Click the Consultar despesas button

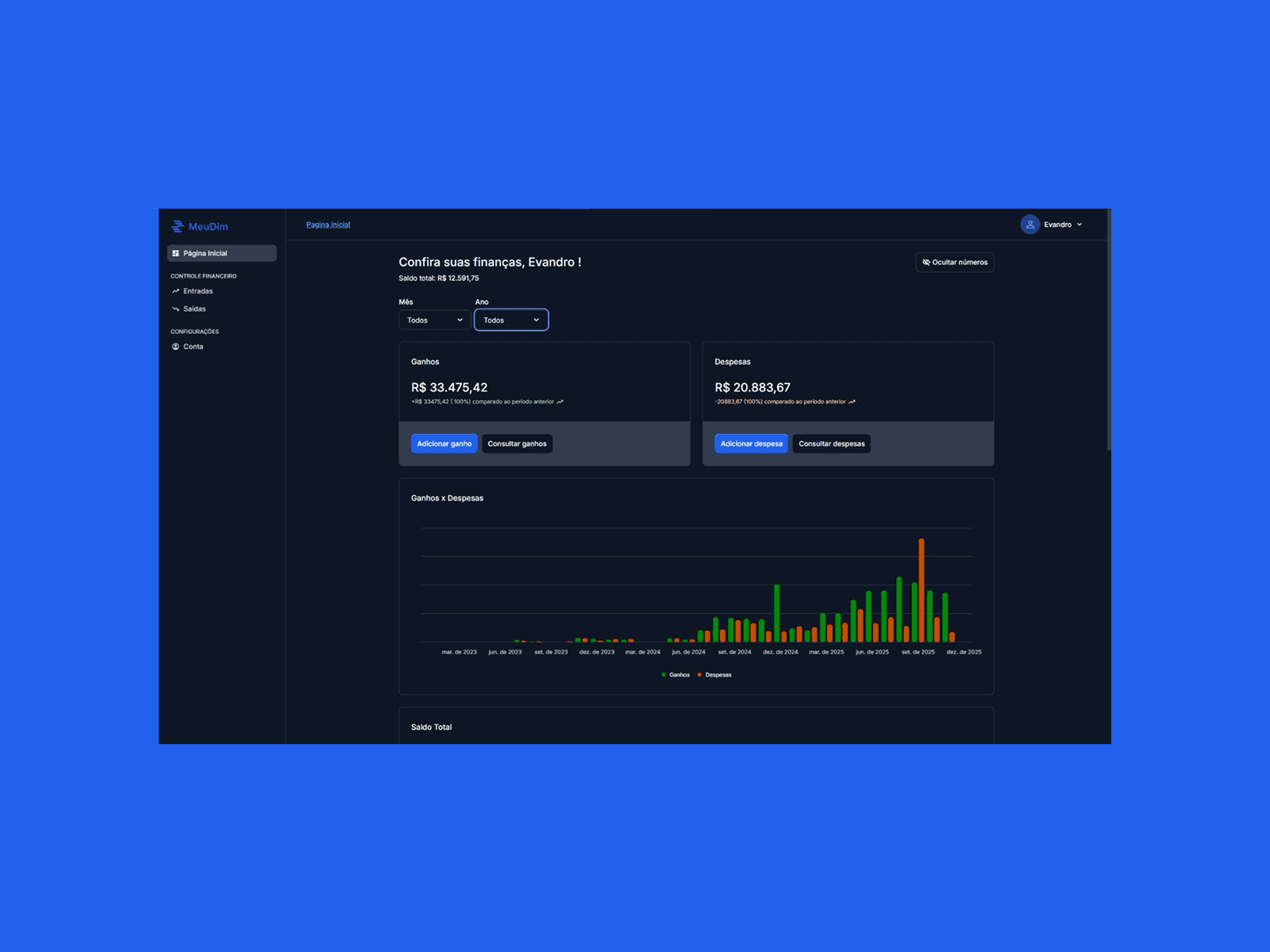(831, 444)
